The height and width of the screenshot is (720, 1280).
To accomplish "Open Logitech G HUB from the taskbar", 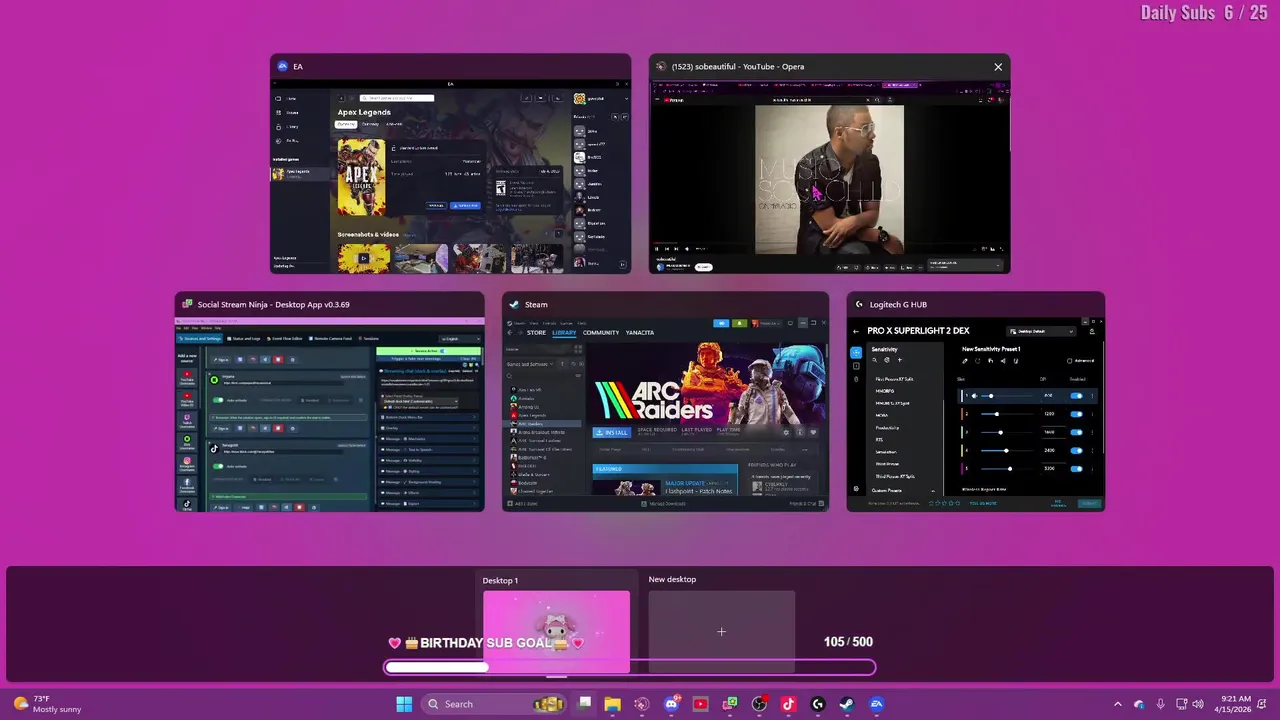I will pyautogui.click(x=818, y=704).
